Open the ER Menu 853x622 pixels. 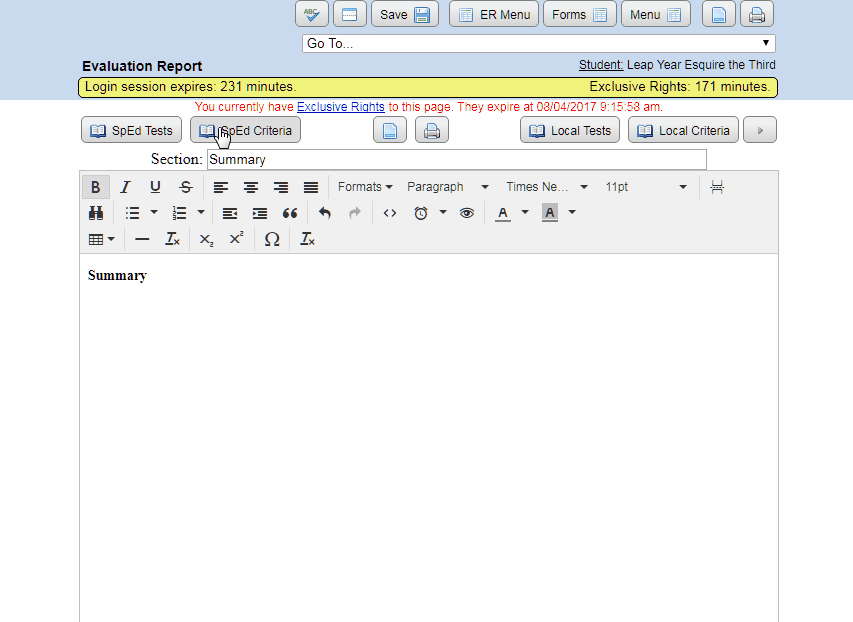494,14
